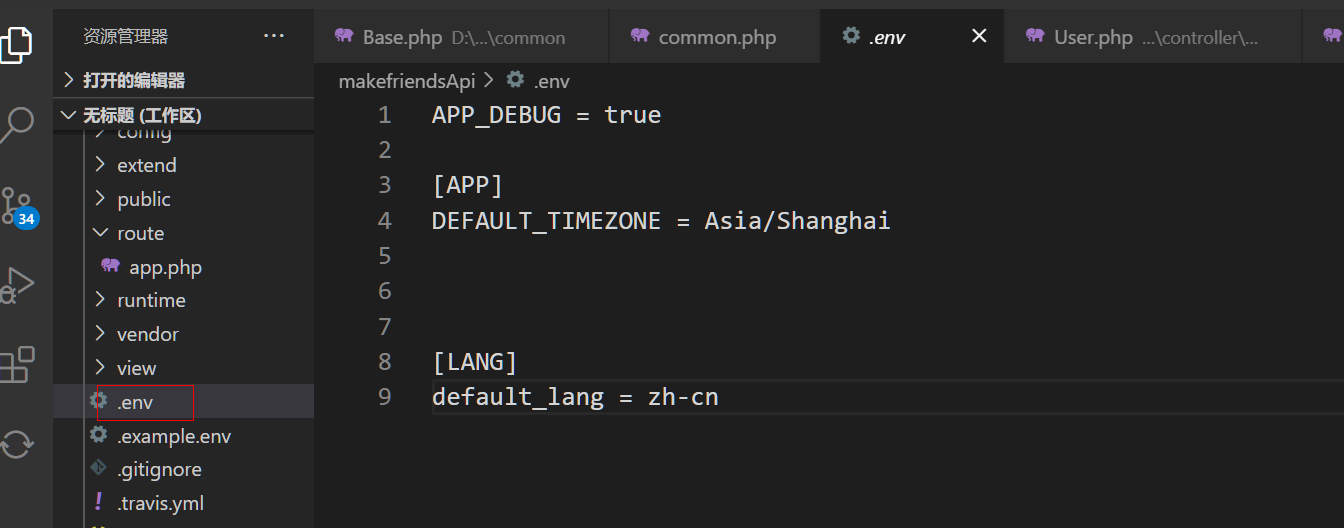Open the Run and Debug view
Viewport: 1344px width, 528px height.
click(17, 284)
